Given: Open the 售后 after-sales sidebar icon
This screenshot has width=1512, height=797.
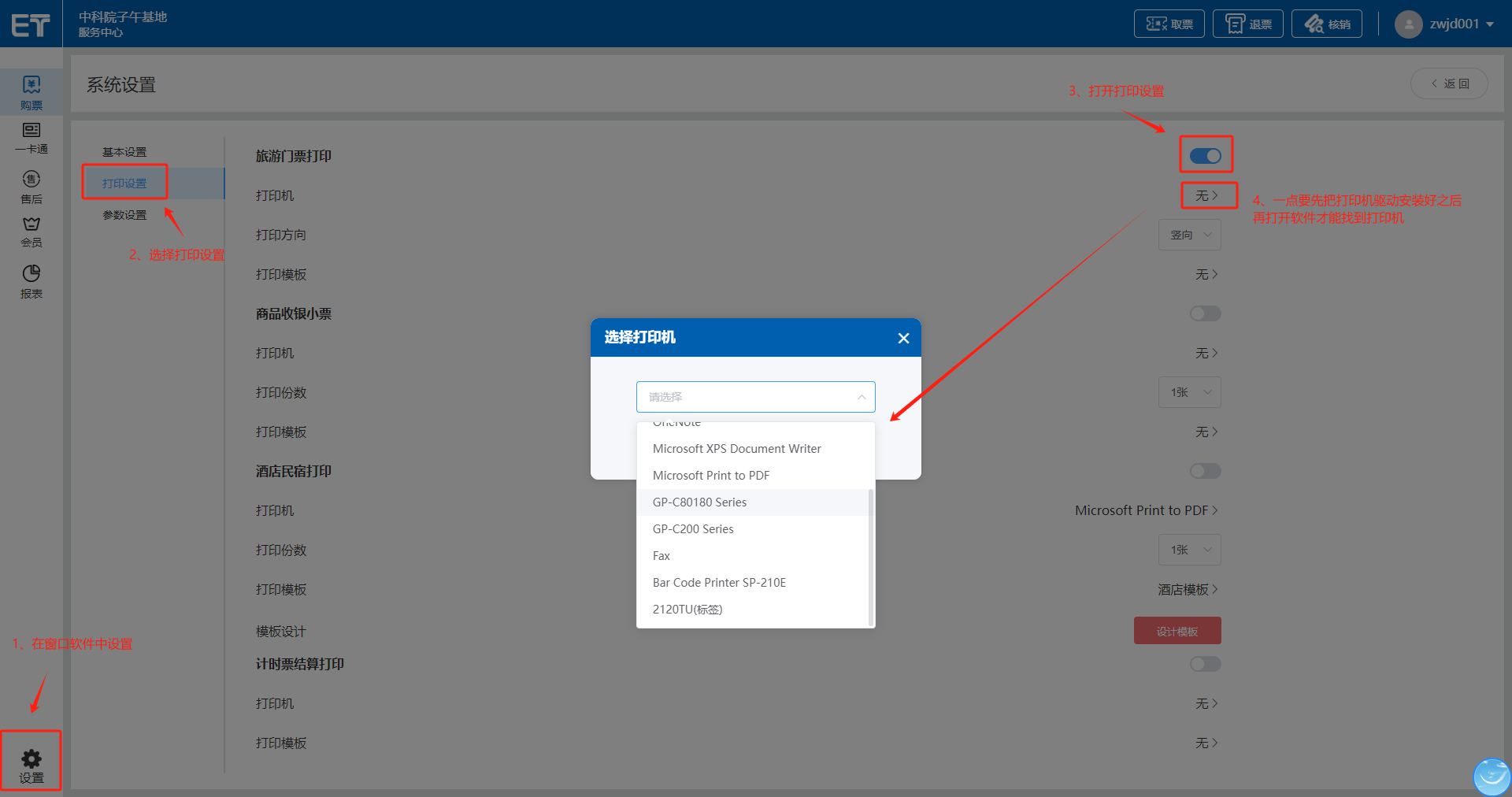Looking at the screenshot, I should [x=31, y=180].
